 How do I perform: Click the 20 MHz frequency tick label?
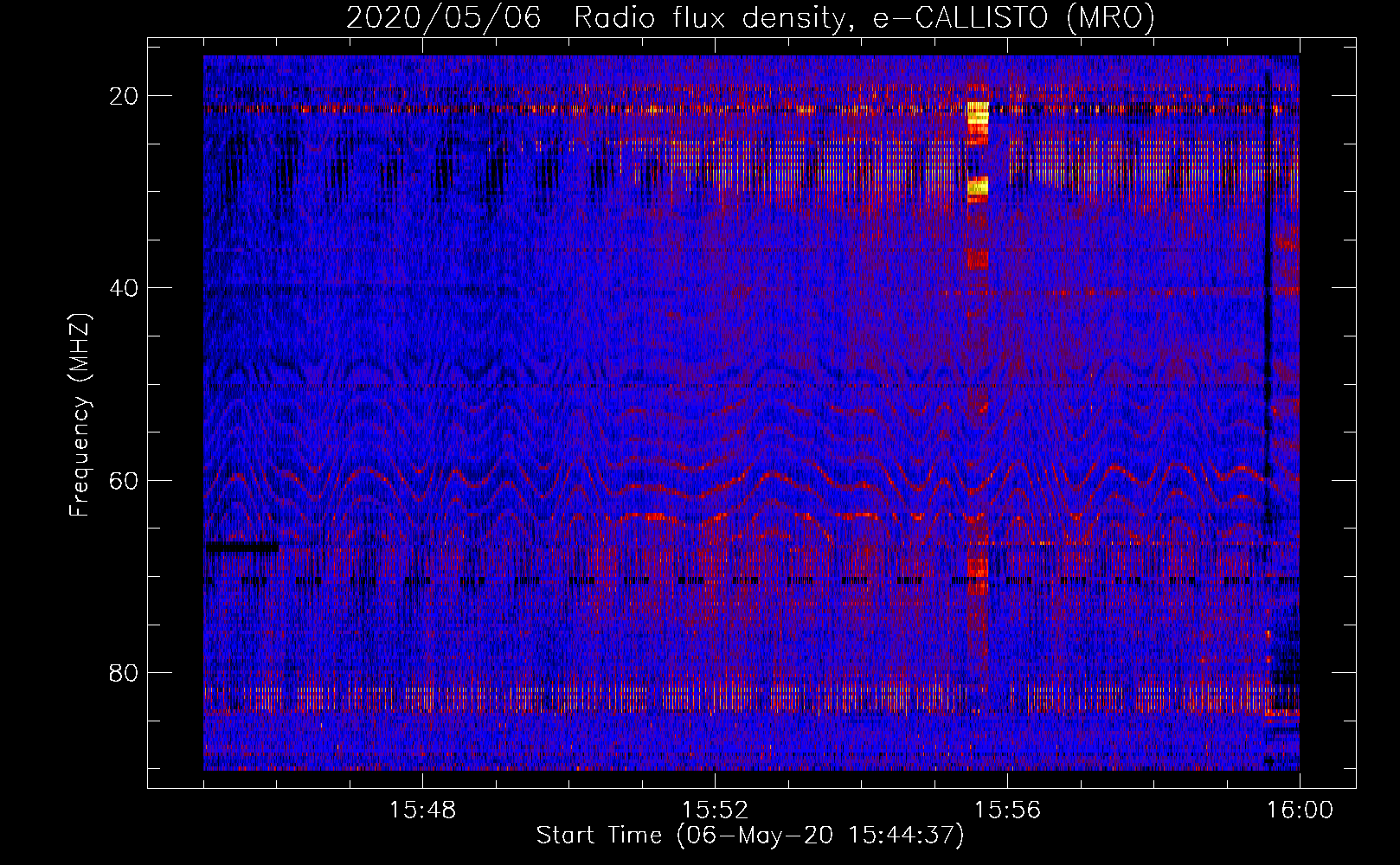124,96
